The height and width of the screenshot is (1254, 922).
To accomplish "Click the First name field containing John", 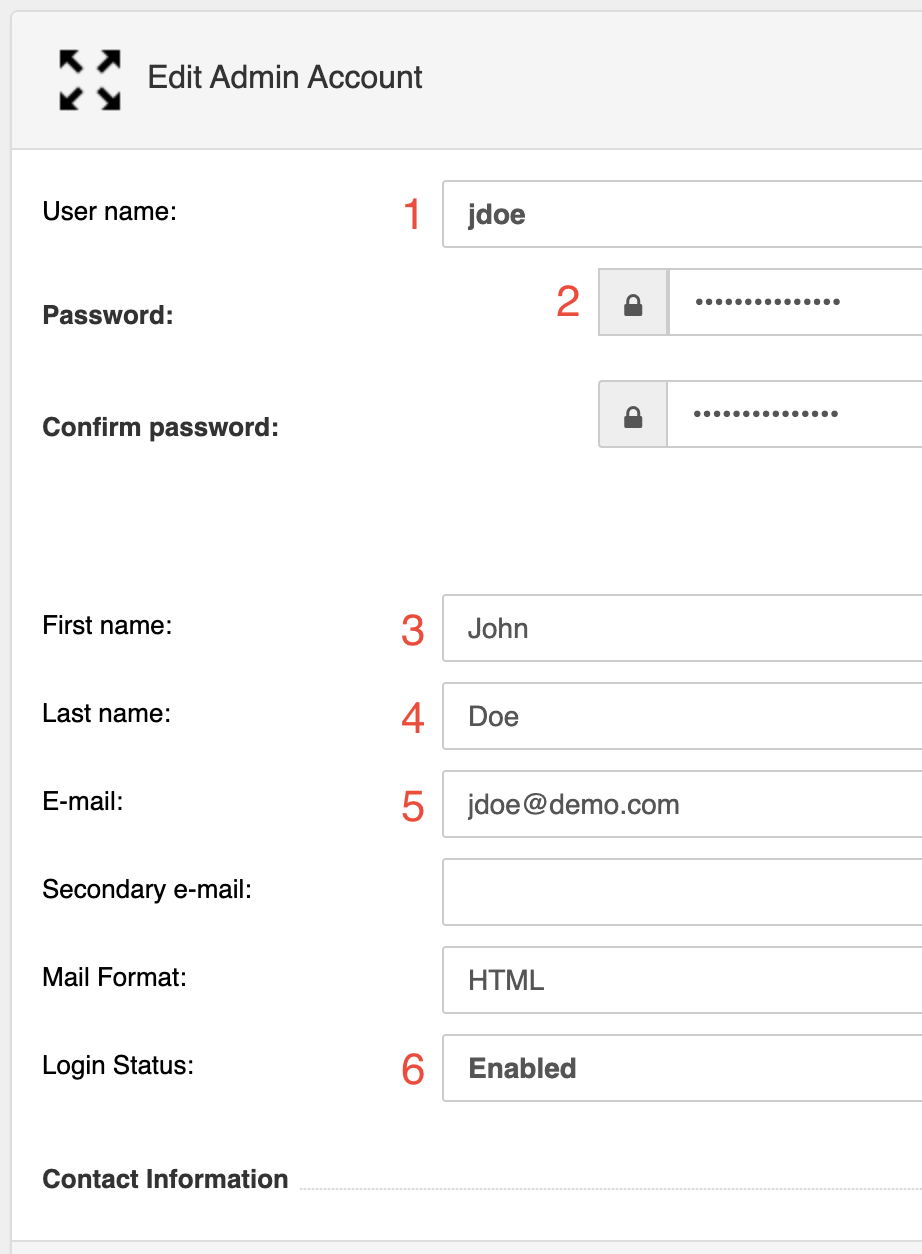I will pyautogui.click(x=682, y=628).
